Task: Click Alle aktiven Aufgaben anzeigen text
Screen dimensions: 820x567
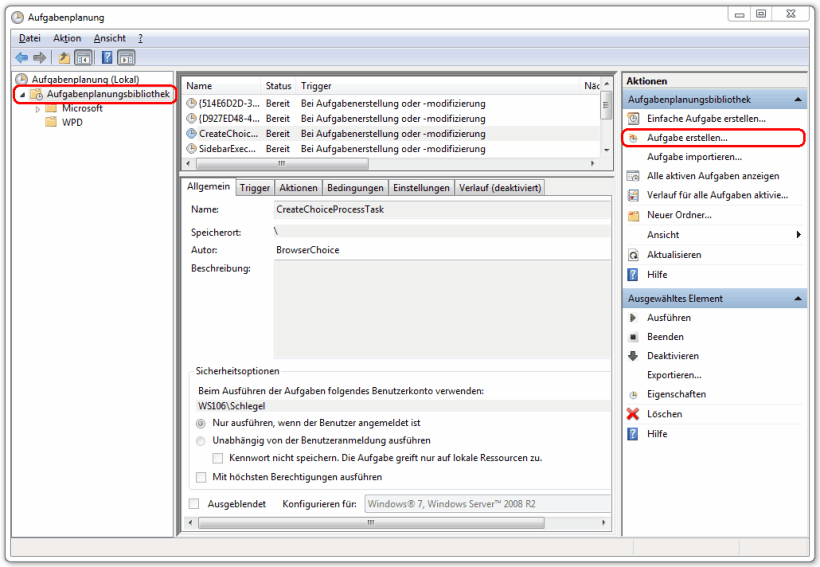Action: pyautogui.click(x=713, y=176)
